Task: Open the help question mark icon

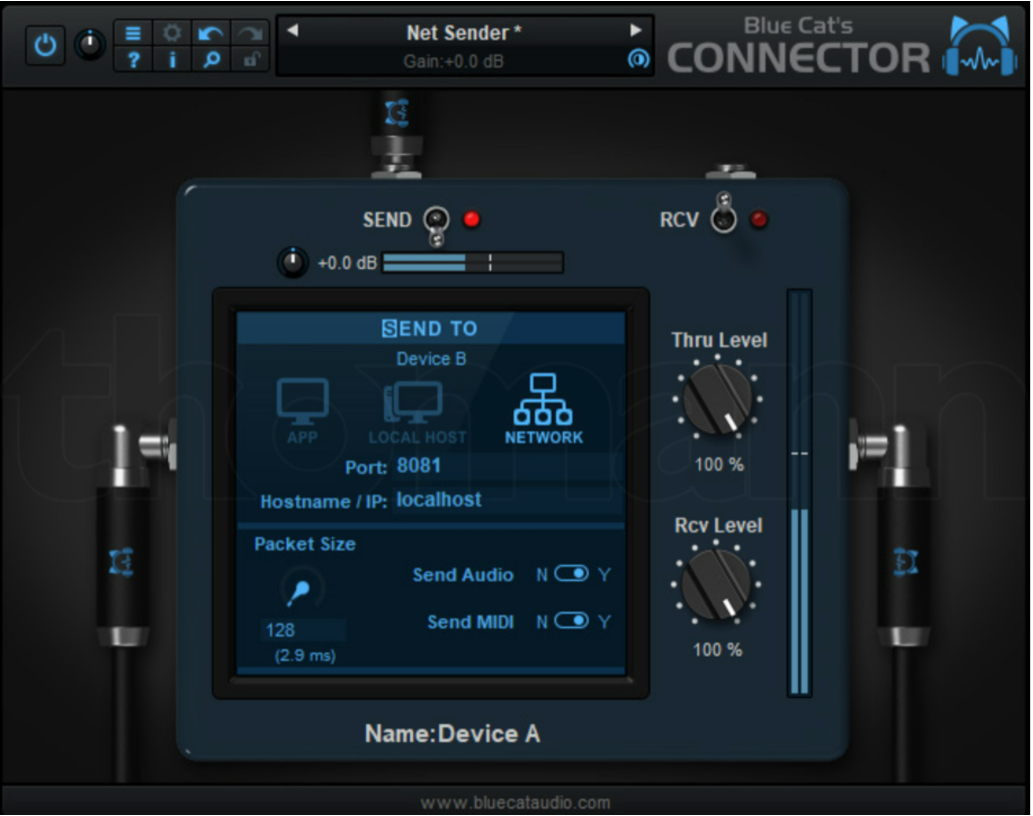Action: (133, 59)
